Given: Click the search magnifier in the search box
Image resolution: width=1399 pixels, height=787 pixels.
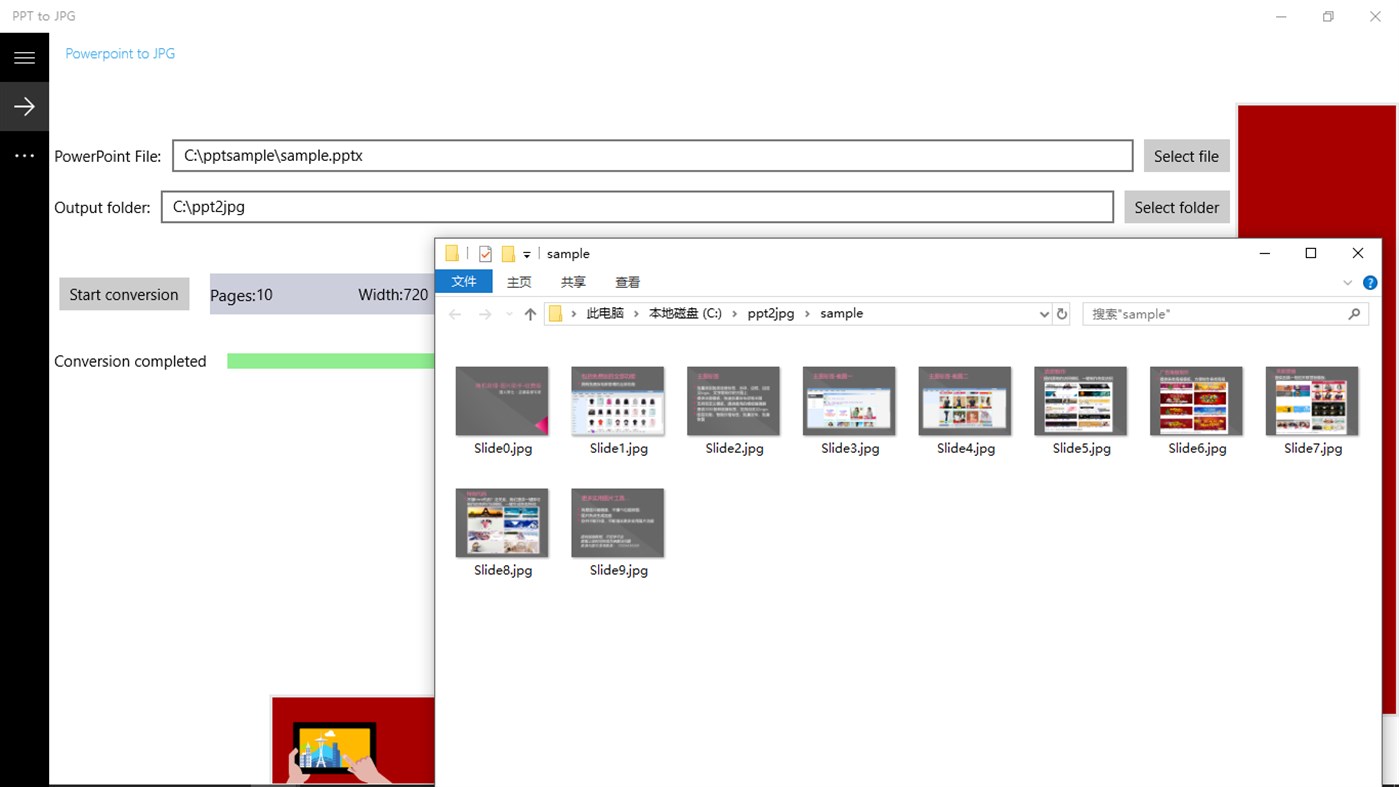Looking at the screenshot, I should (1355, 313).
